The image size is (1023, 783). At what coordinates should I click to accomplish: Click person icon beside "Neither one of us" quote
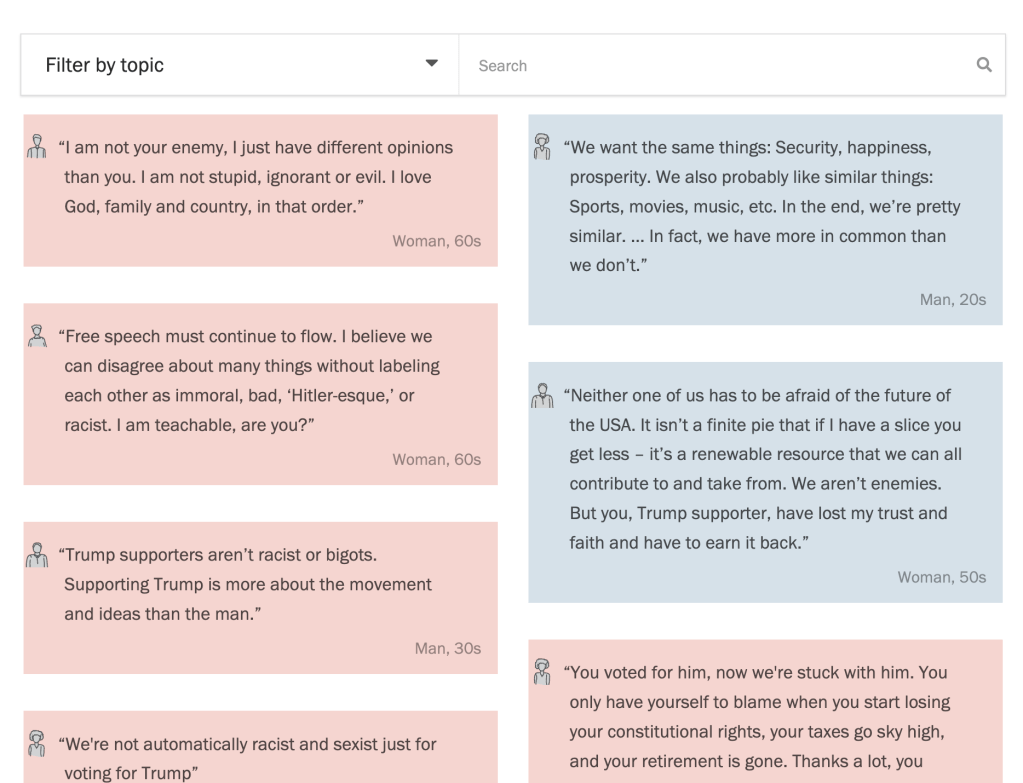543,394
